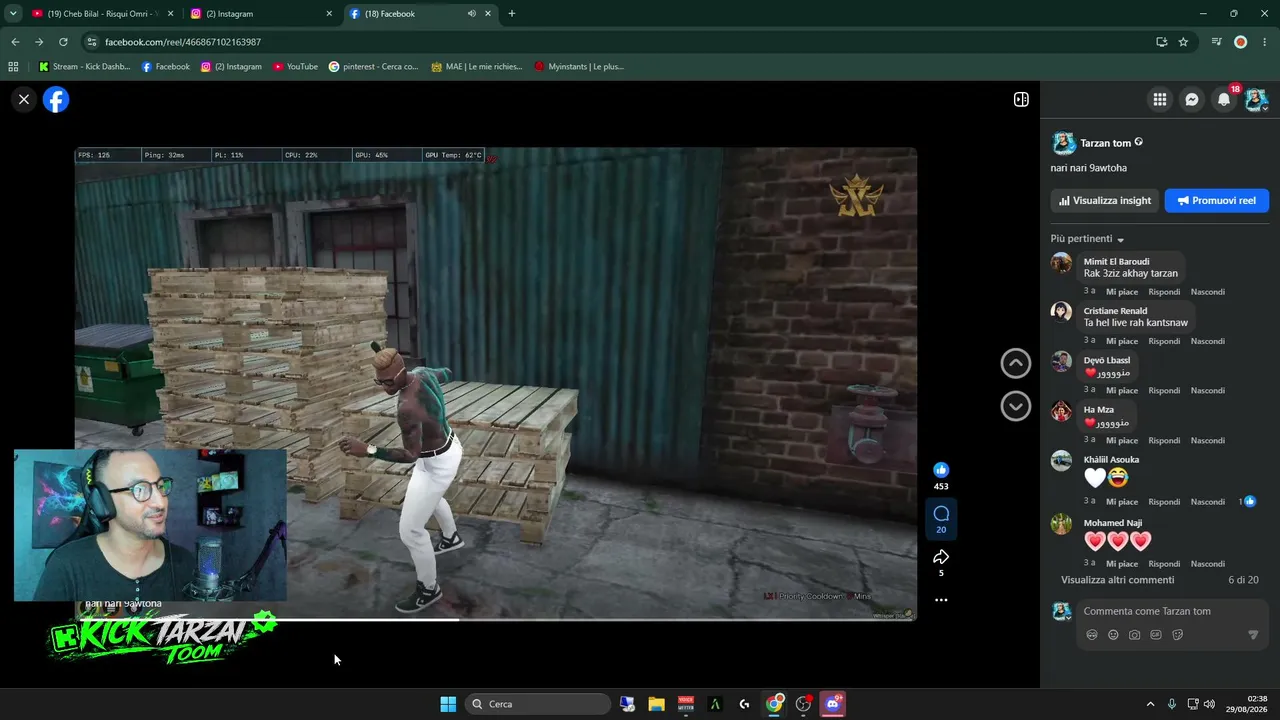
Task: Mute the Facebook tab audio
Action: click(x=471, y=14)
